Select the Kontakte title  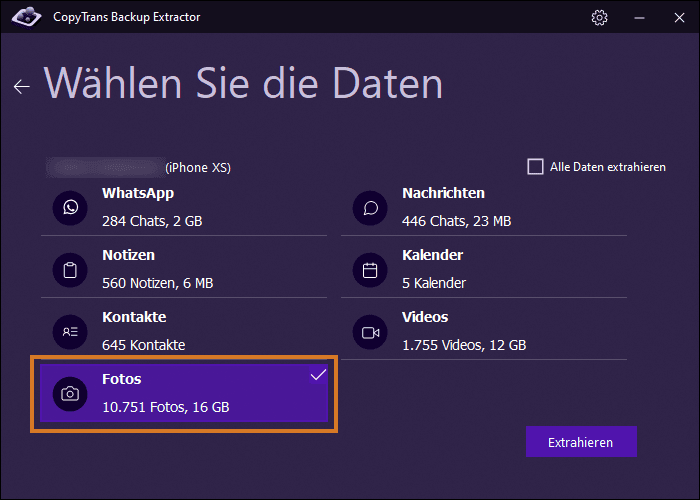click(134, 317)
